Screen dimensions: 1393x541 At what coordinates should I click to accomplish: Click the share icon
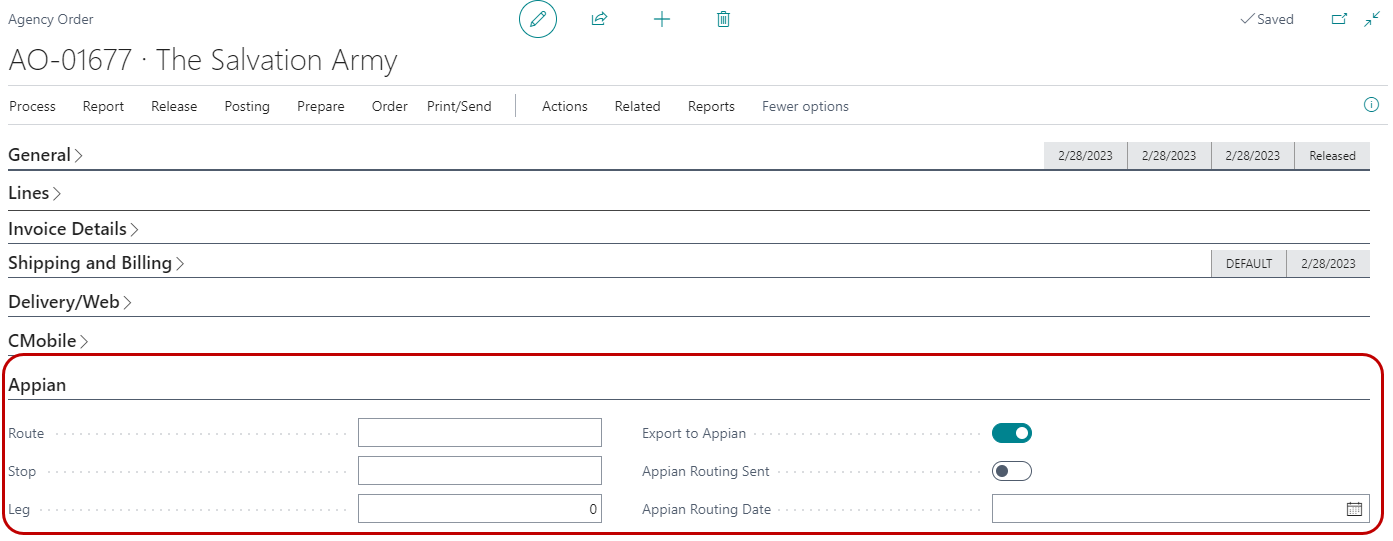[600, 19]
